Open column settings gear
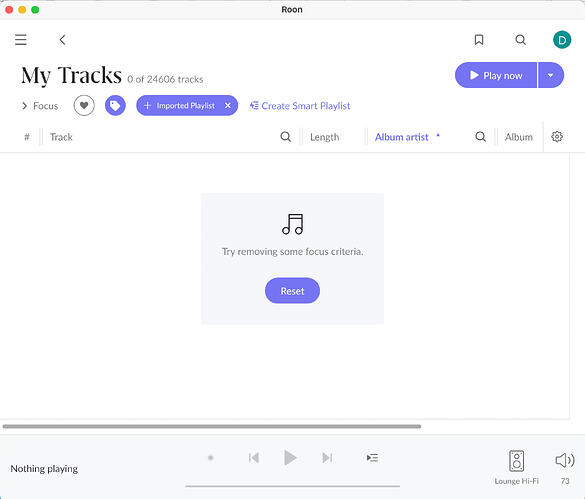The width and height of the screenshot is (585, 499). coord(557,137)
